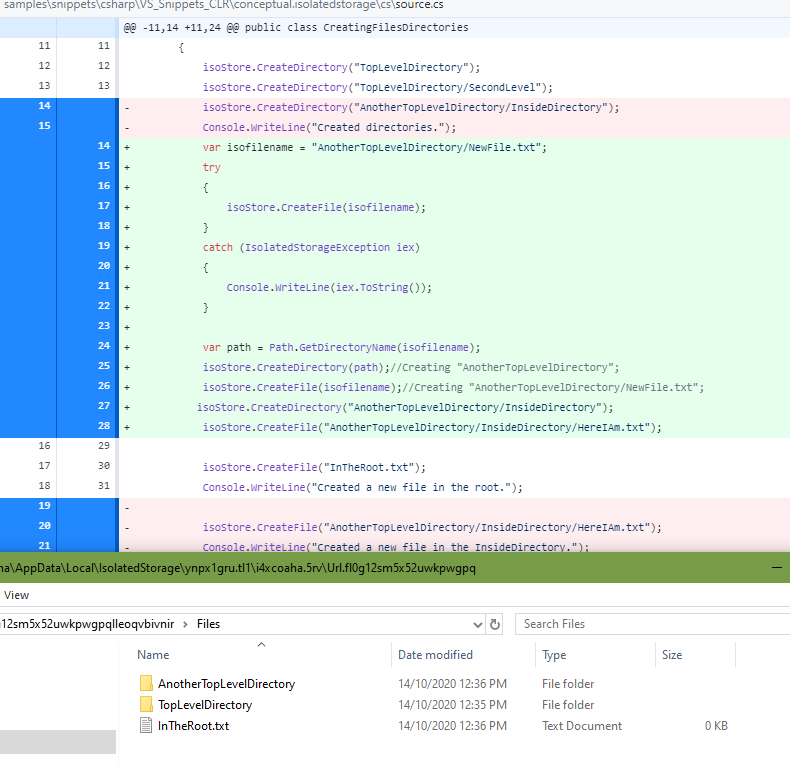The width and height of the screenshot is (790, 766).
Task: Select the AnotherTopLevelDirectory folder name
Action: (x=226, y=684)
